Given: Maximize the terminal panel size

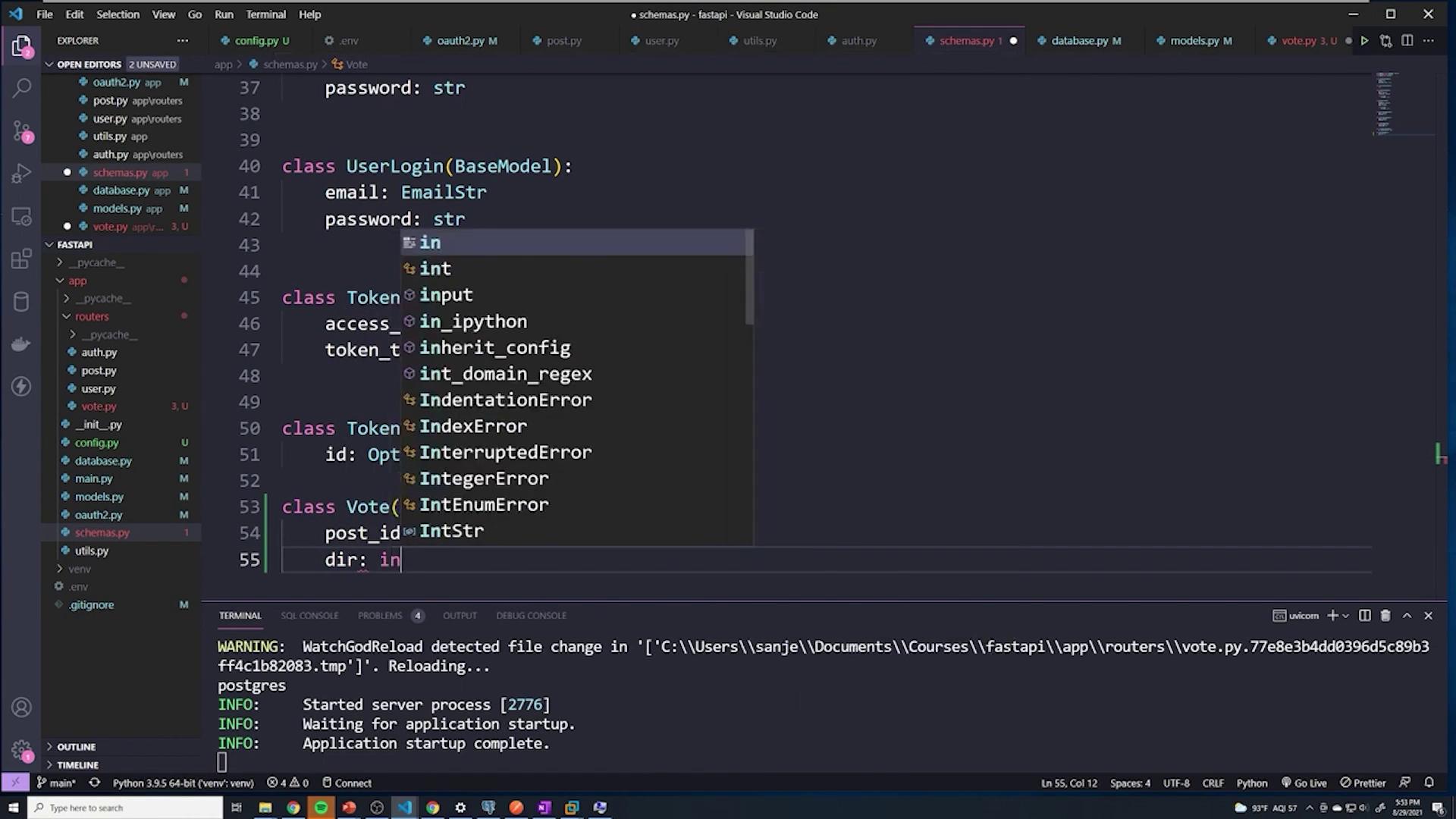Looking at the screenshot, I should 1407,616.
